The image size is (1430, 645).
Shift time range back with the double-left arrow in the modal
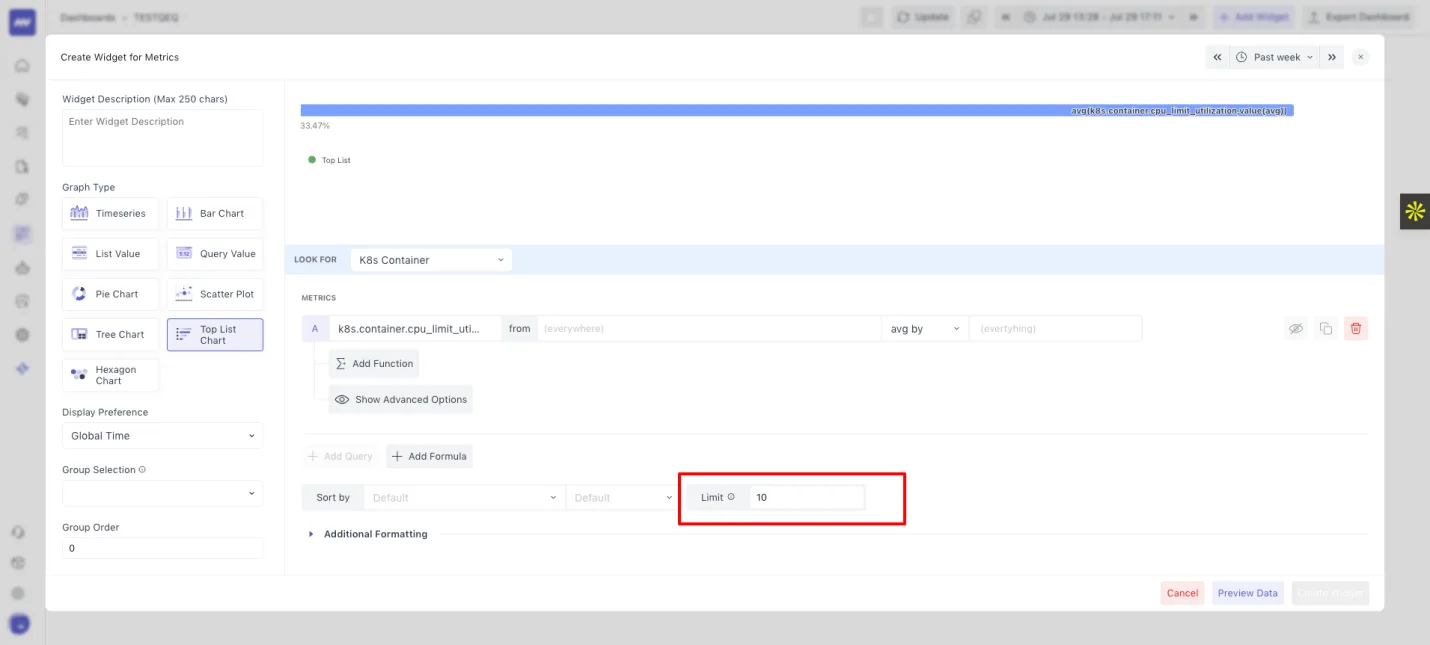pos(1217,57)
